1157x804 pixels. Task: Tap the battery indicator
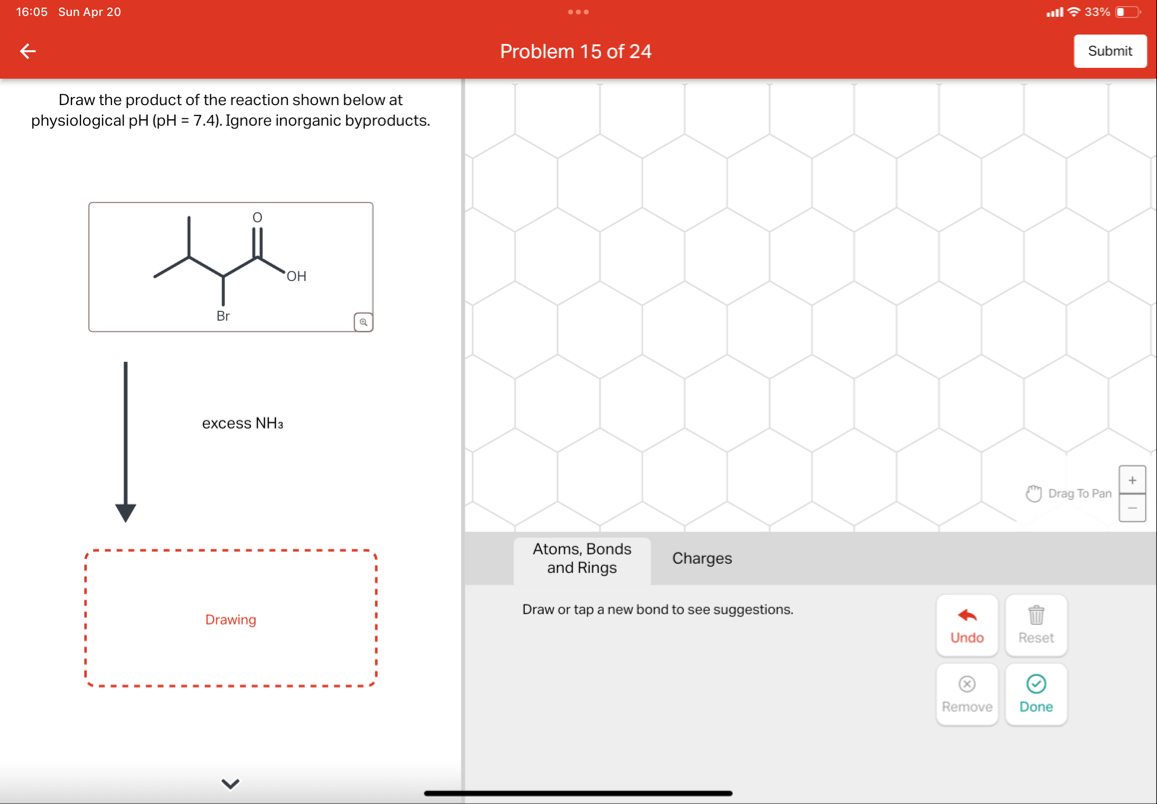[1126, 12]
